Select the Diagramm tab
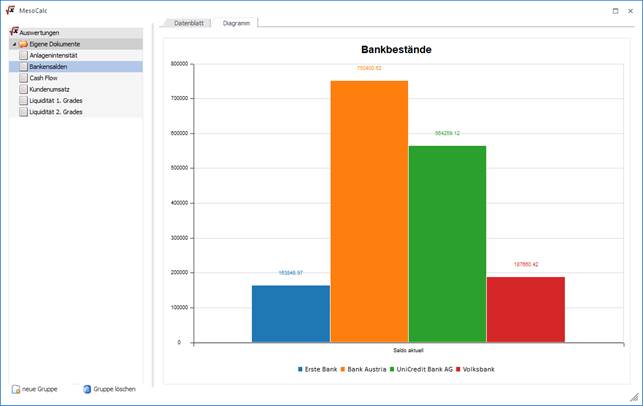The height and width of the screenshot is (406, 643). tap(237, 22)
